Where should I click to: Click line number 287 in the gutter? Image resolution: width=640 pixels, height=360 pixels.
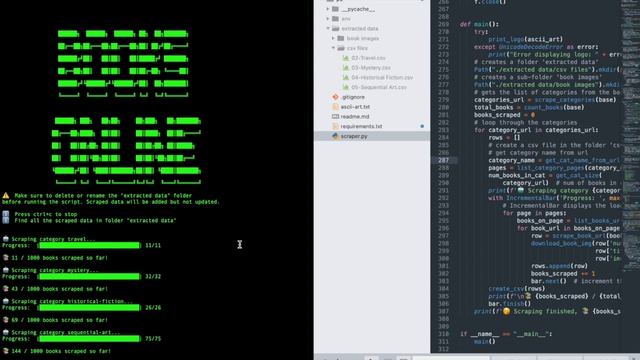coord(443,160)
